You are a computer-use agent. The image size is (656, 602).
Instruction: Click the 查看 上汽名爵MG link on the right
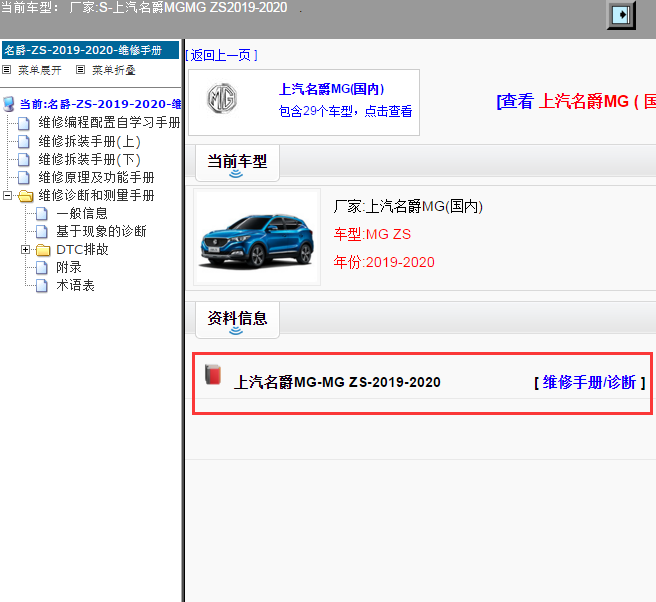pos(576,102)
